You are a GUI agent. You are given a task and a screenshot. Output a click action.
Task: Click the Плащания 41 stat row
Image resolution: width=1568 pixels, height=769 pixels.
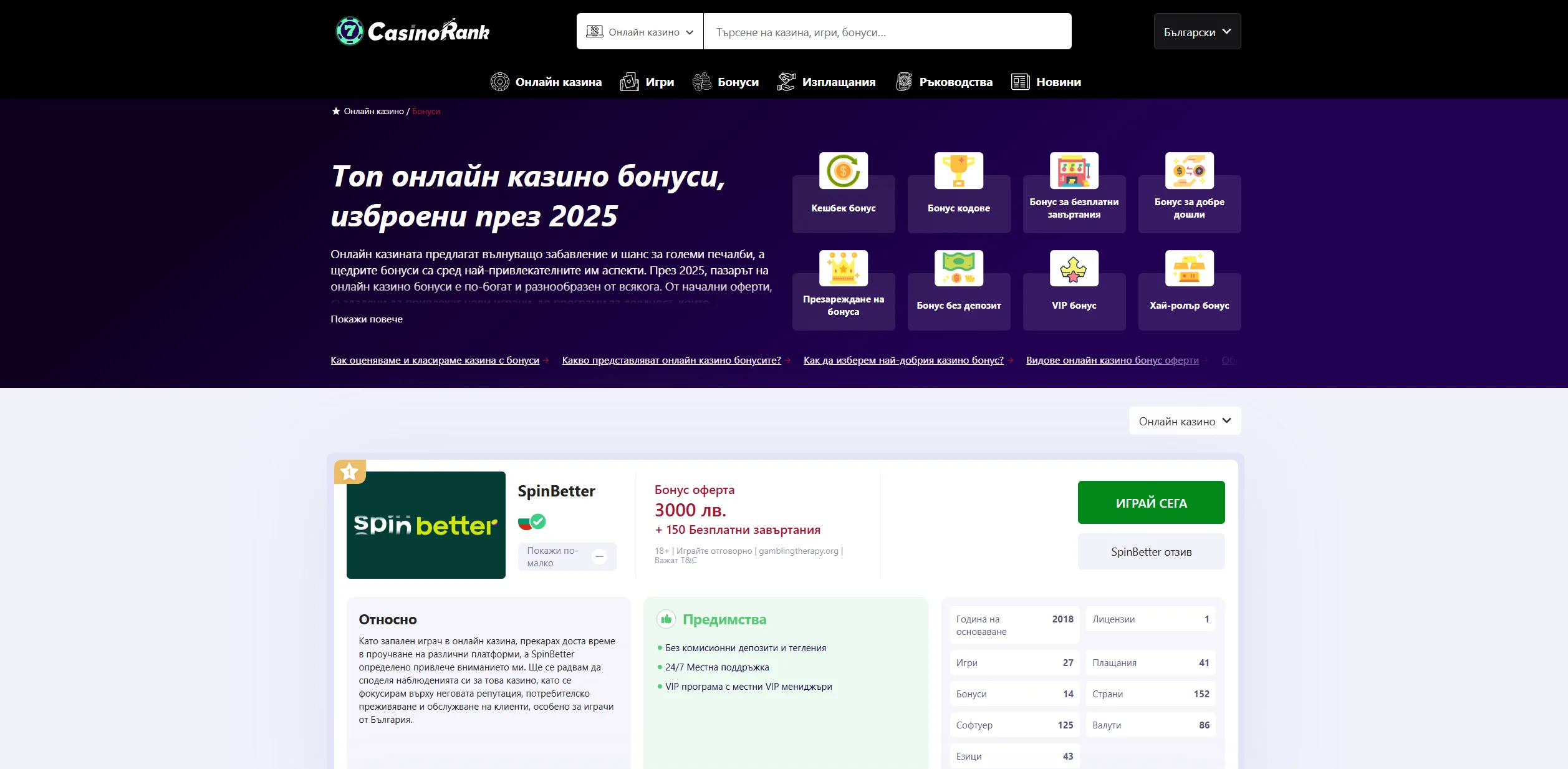tap(1150, 663)
